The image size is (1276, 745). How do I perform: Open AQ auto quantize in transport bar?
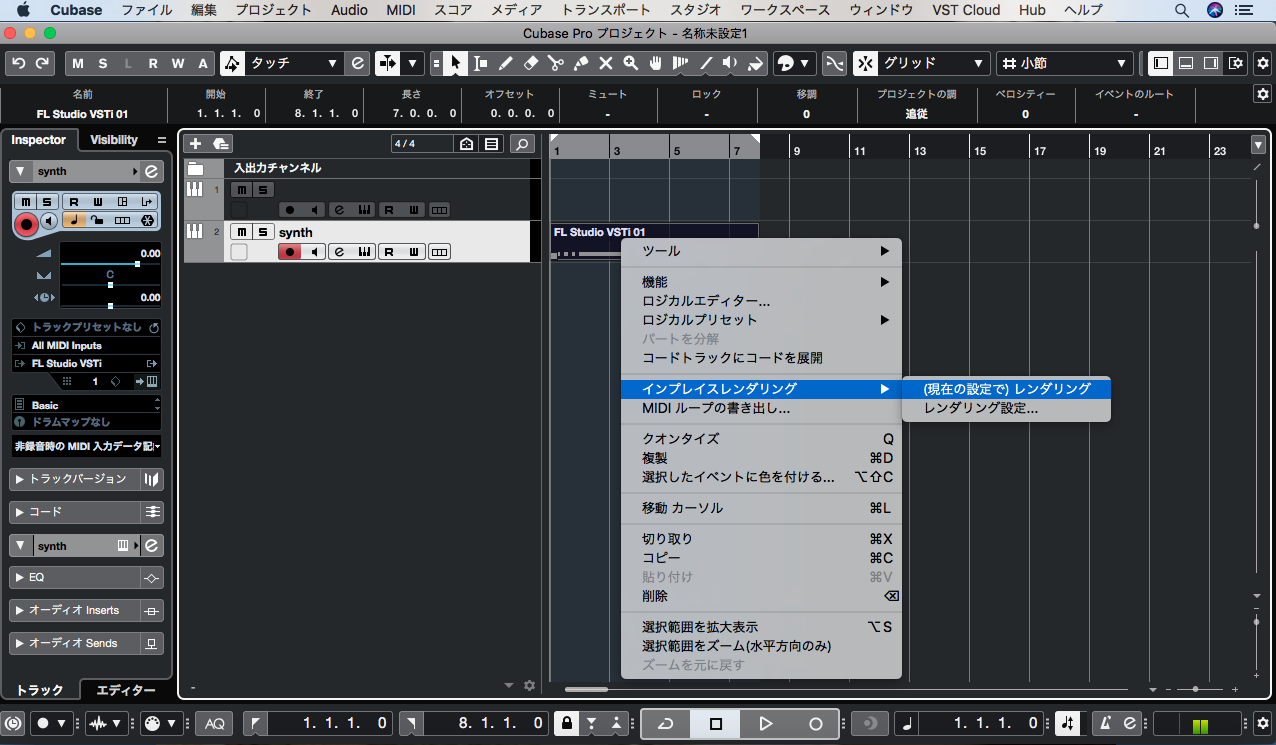point(214,723)
